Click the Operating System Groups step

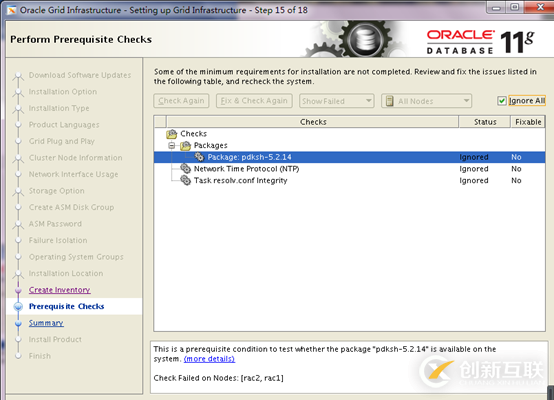click(x=76, y=257)
